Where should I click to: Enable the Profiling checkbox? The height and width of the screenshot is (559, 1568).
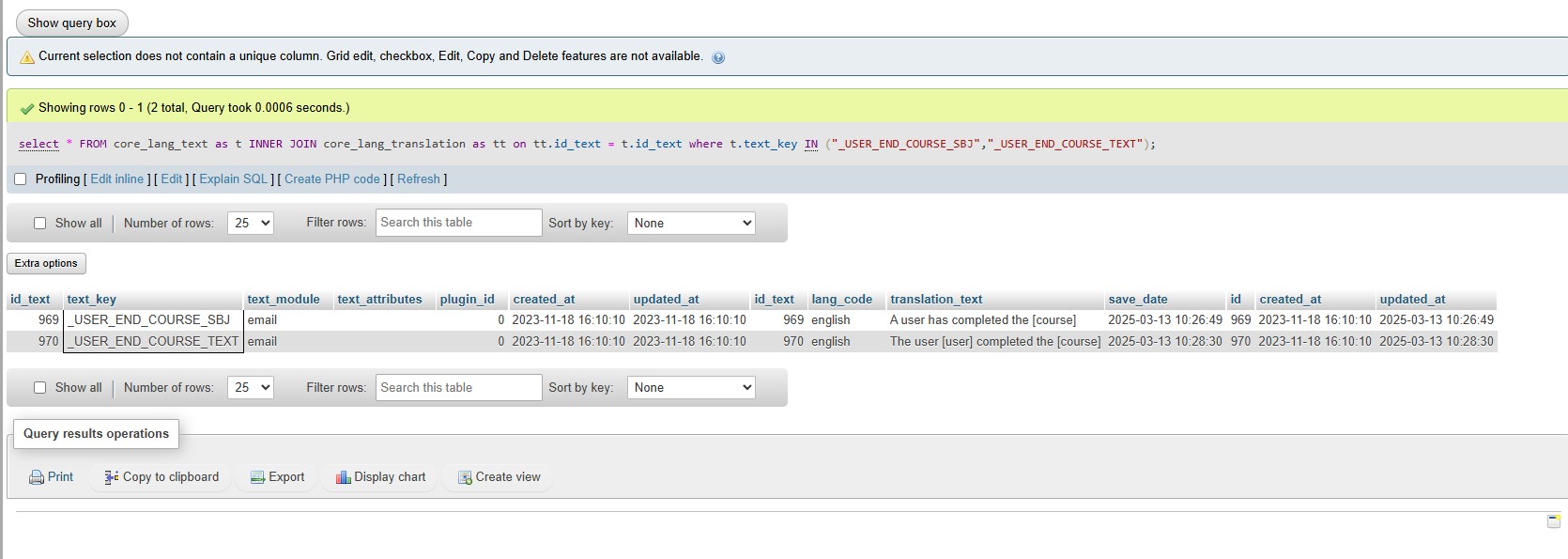21,179
